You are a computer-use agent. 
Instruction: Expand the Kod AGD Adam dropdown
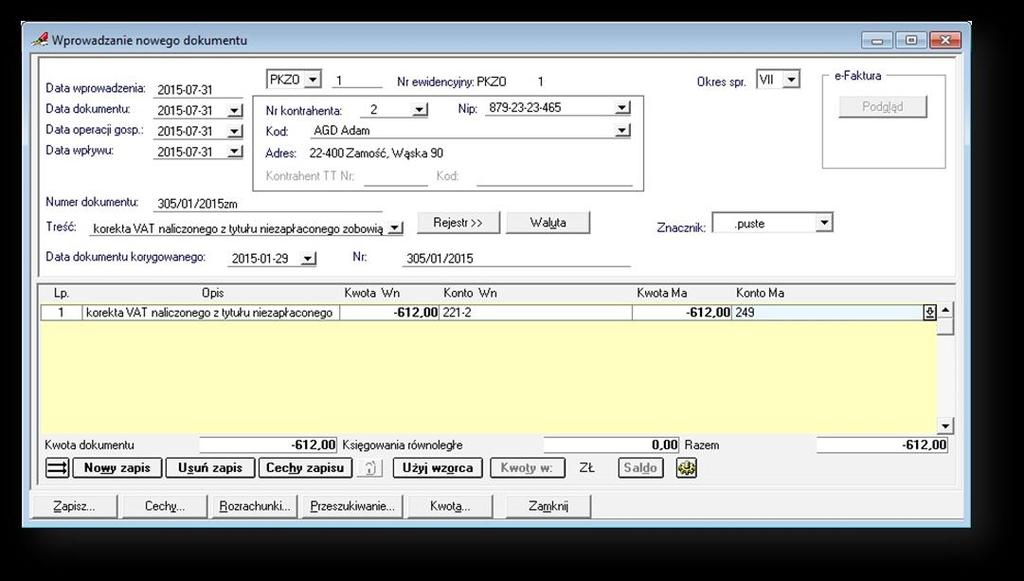(x=623, y=131)
